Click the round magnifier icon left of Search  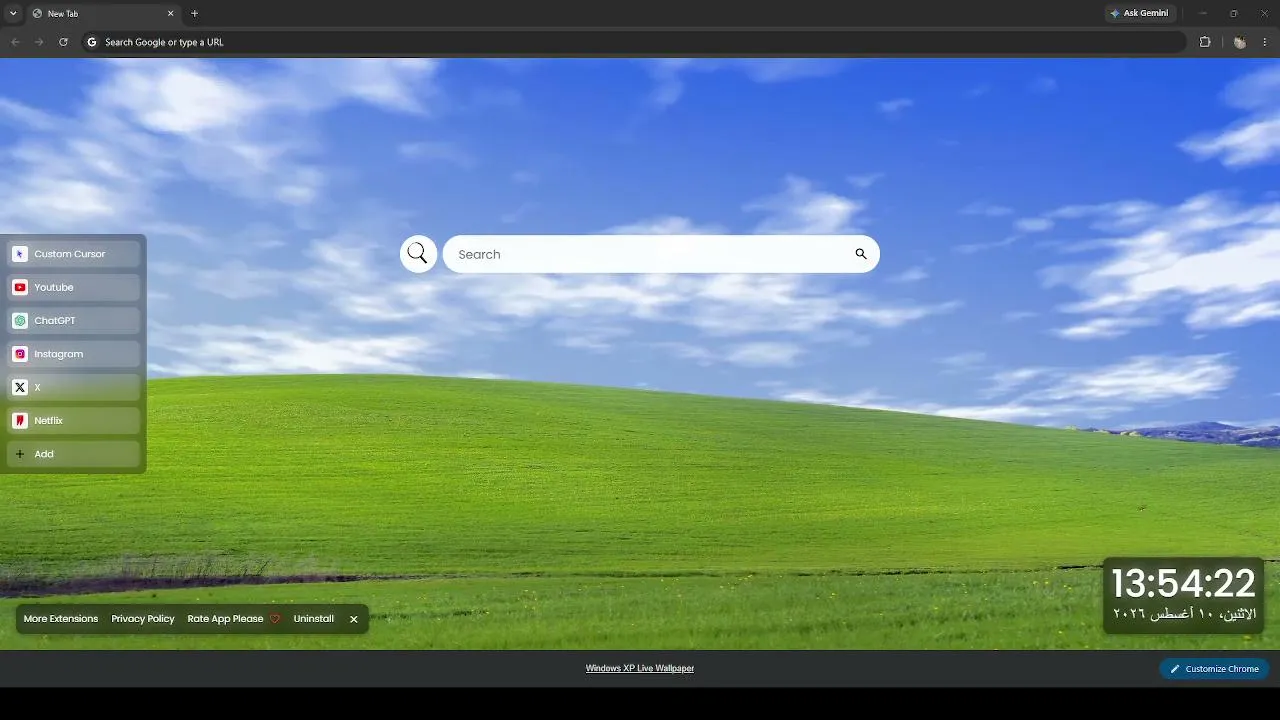point(418,254)
